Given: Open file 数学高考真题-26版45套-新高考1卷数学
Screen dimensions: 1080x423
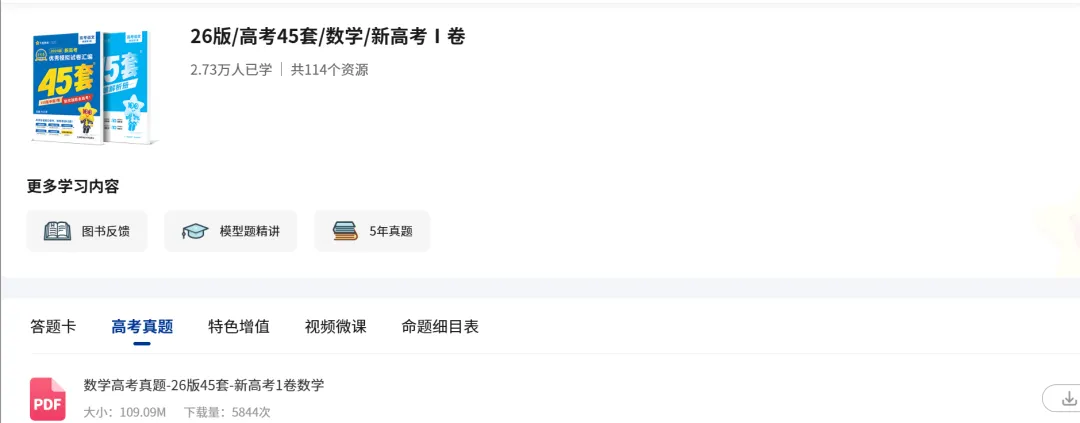Looking at the screenshot, I should (204, 385).
